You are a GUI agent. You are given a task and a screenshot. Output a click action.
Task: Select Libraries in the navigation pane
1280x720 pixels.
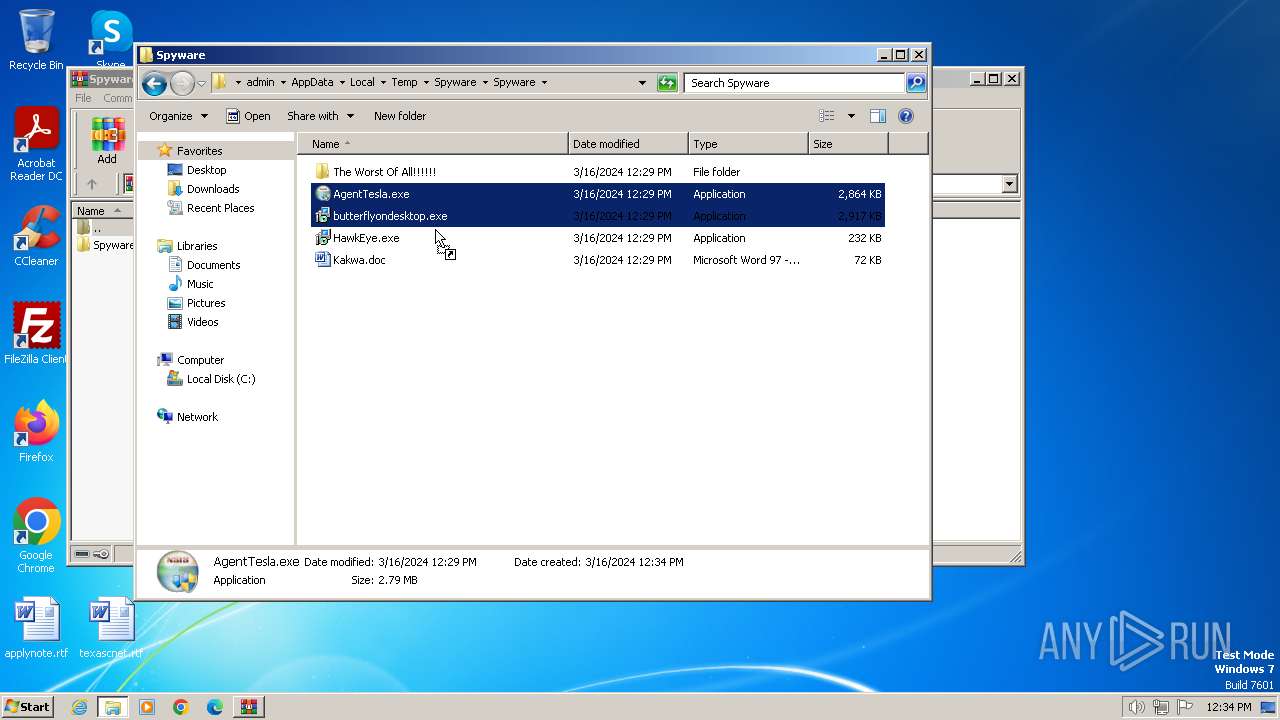coord(188,246)
